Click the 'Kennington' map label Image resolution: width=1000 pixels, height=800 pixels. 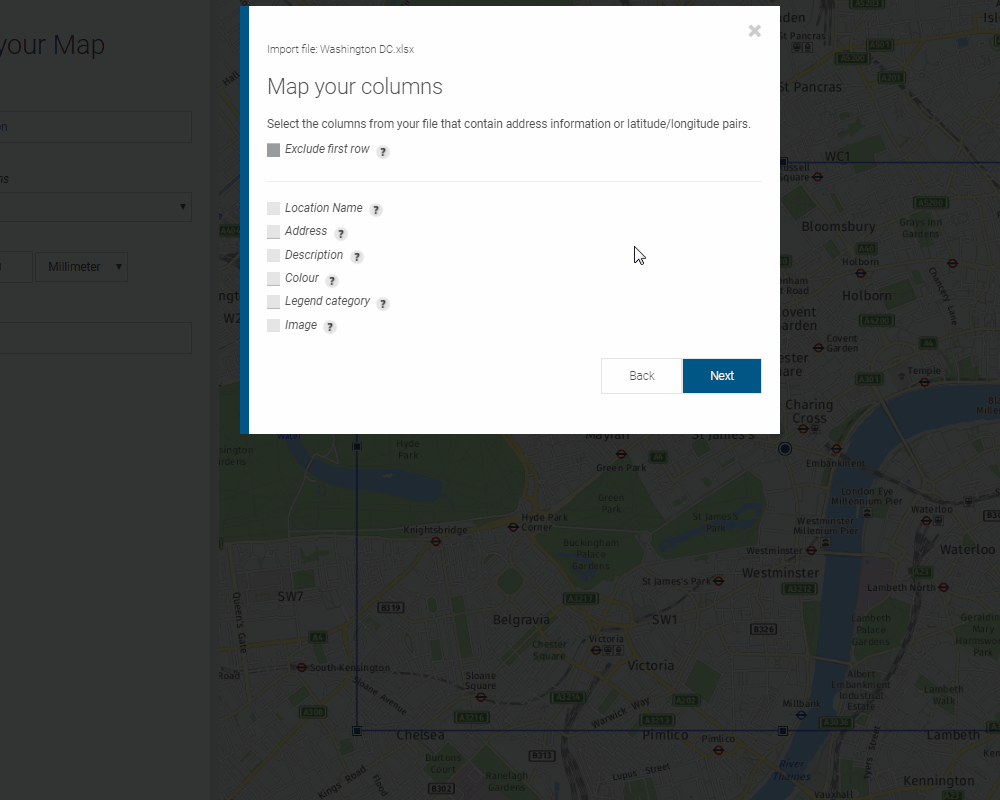point(939,781)
